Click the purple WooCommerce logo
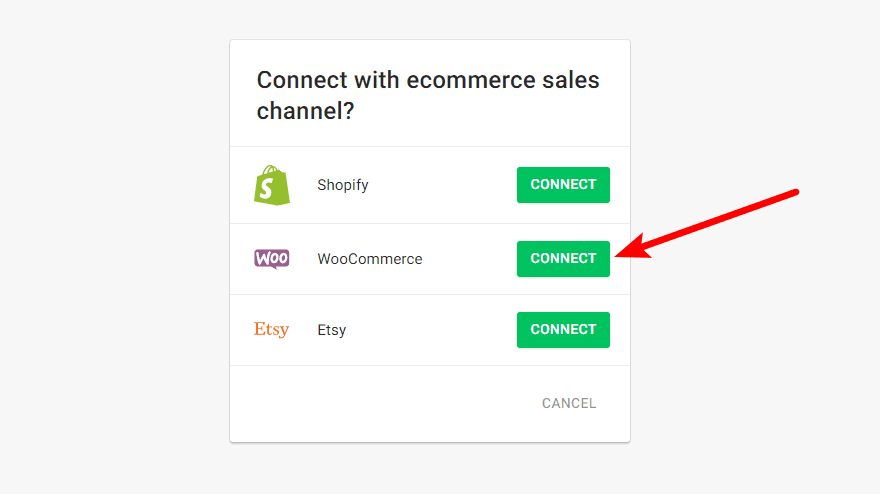The height and width of the screenshot is (494, 880). (272, 259)
